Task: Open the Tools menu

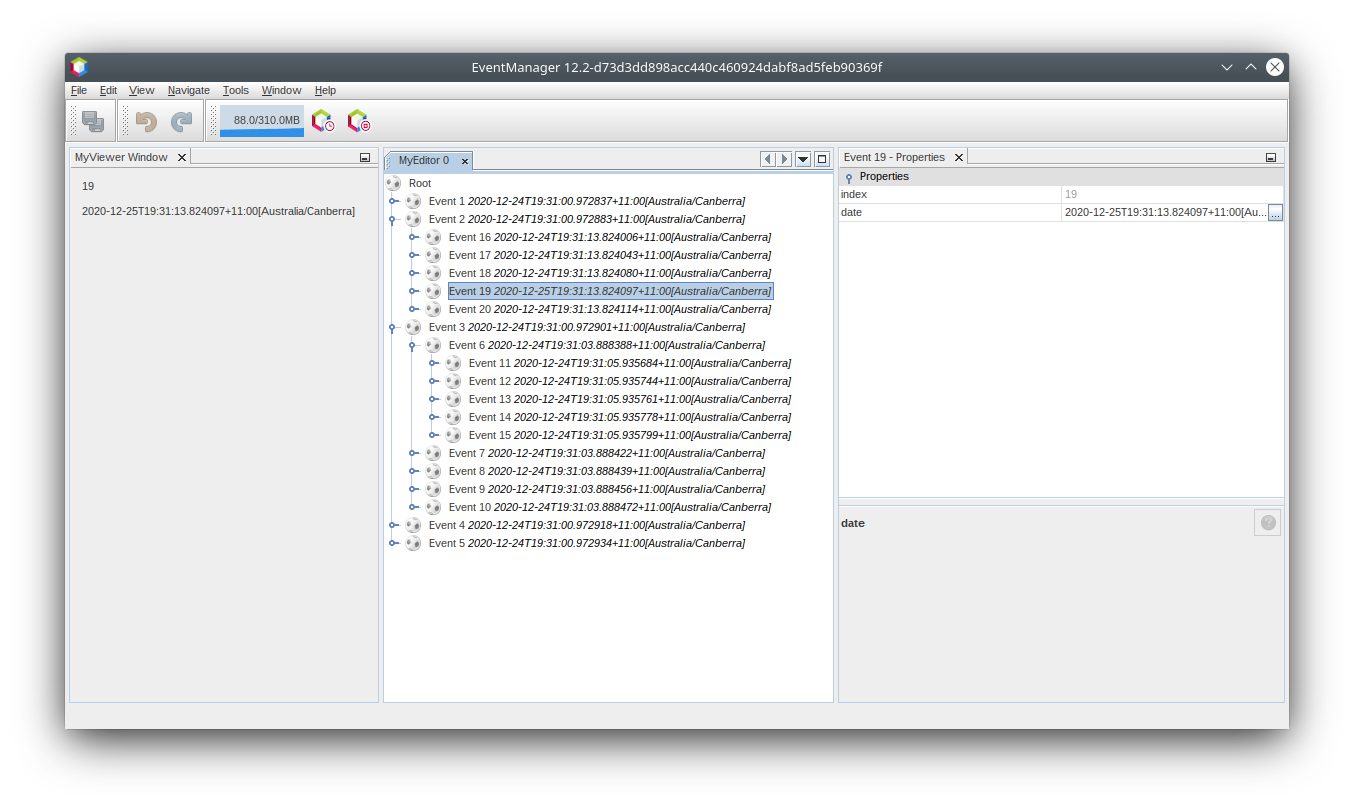Action: 236,90
